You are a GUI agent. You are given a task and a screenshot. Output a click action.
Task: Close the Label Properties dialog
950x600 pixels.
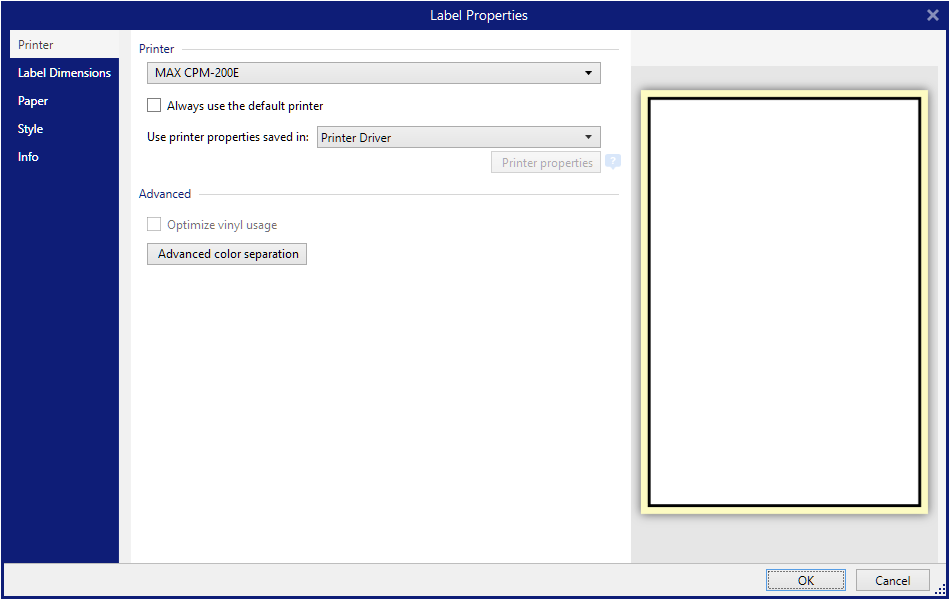(x=932, y=15)
